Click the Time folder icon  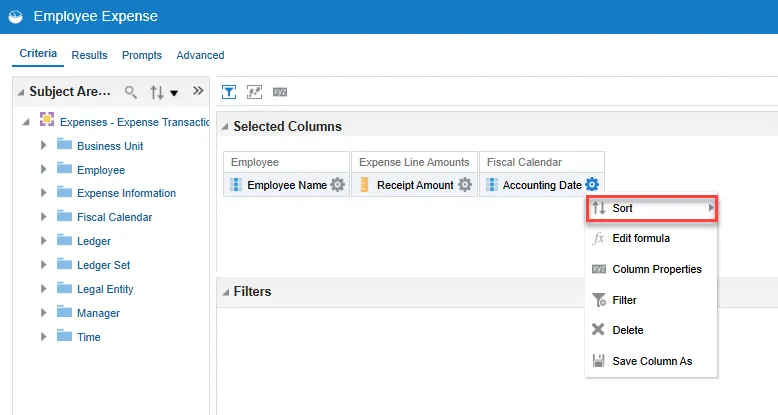coord(64,336)
